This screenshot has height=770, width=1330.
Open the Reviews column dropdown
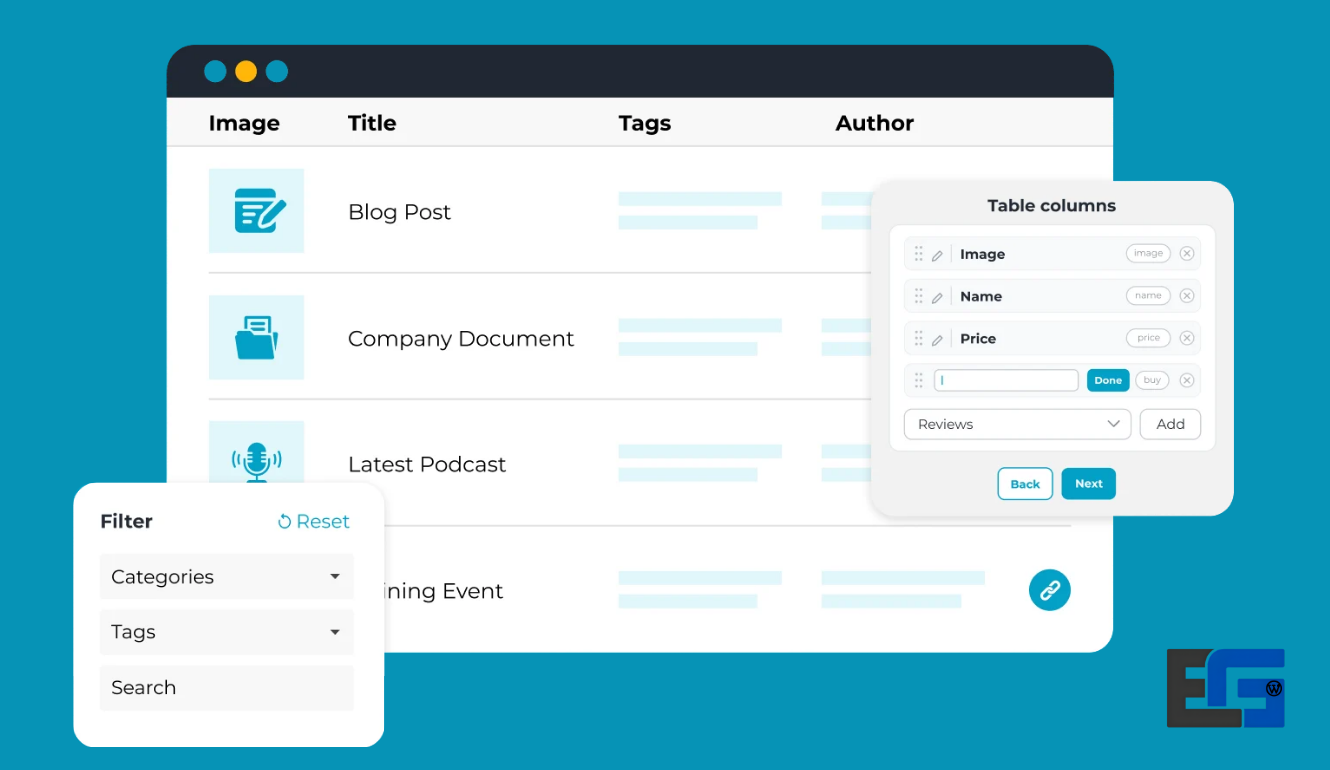[1017, 424]
